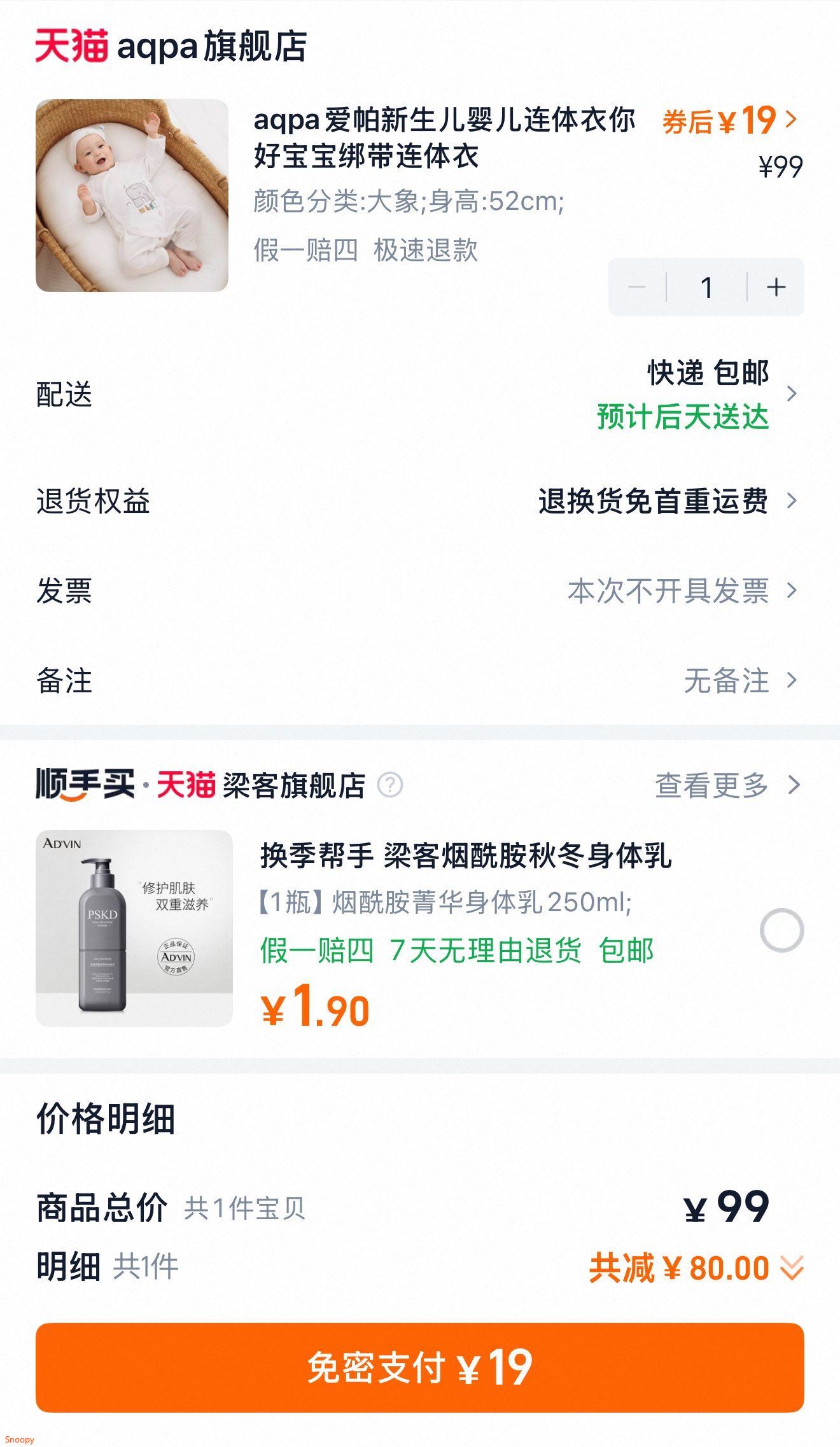Open the aqpa旗舰店 store name
The height and width of the screenshot is (1447, 840).
point(211,46)
